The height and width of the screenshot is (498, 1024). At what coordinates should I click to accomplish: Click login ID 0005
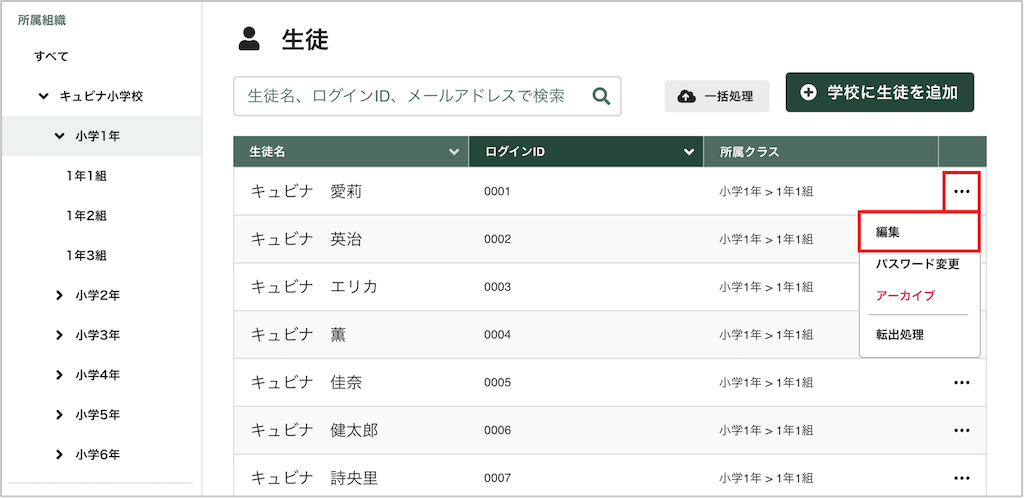(497, 382)
